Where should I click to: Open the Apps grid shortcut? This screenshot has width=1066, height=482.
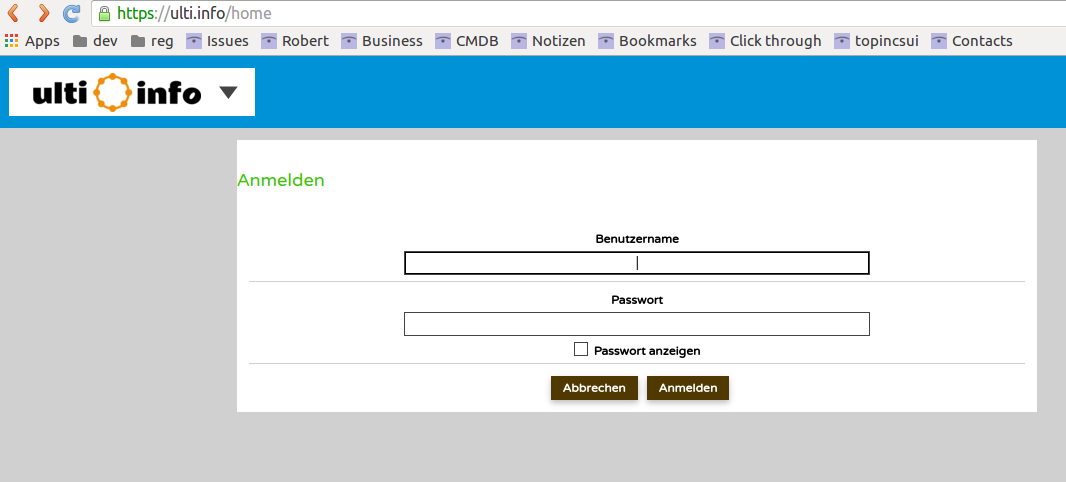point(32,41)
